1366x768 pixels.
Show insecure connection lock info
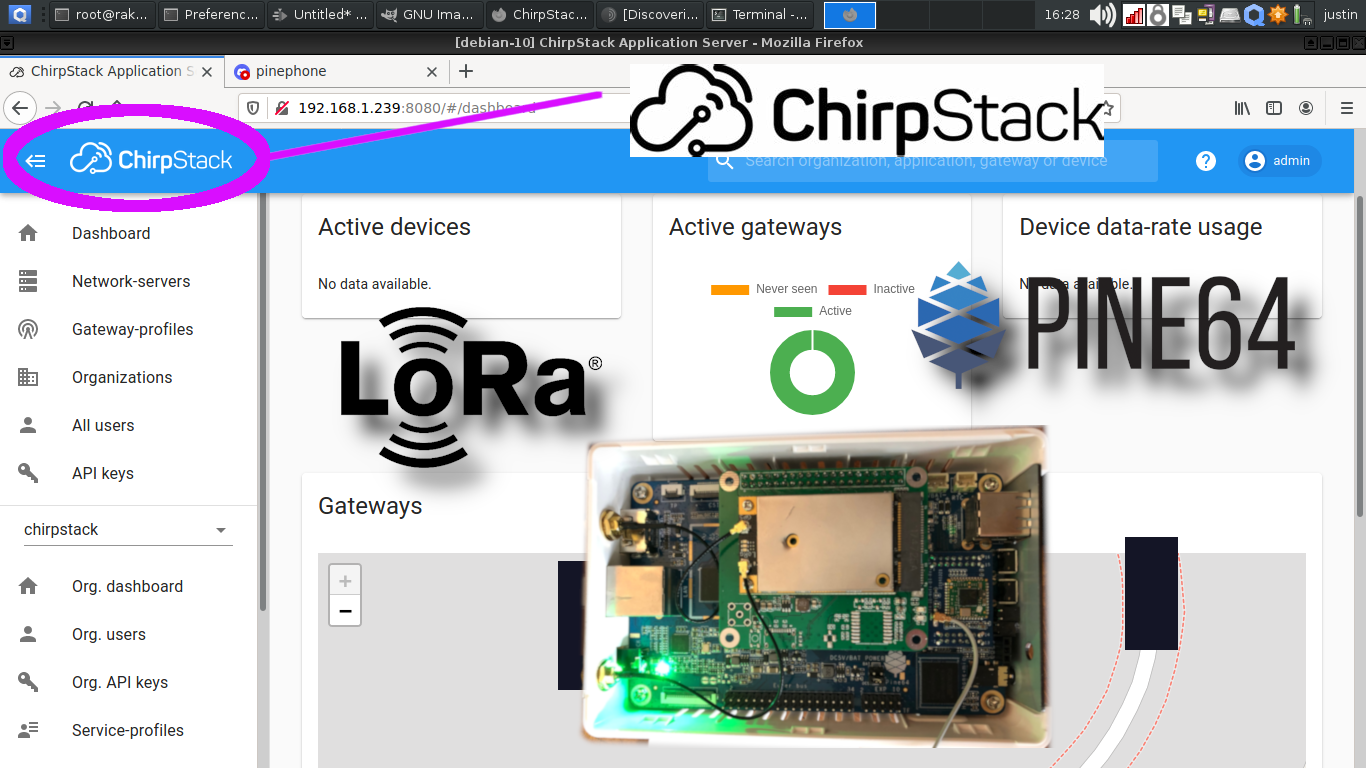281,108
